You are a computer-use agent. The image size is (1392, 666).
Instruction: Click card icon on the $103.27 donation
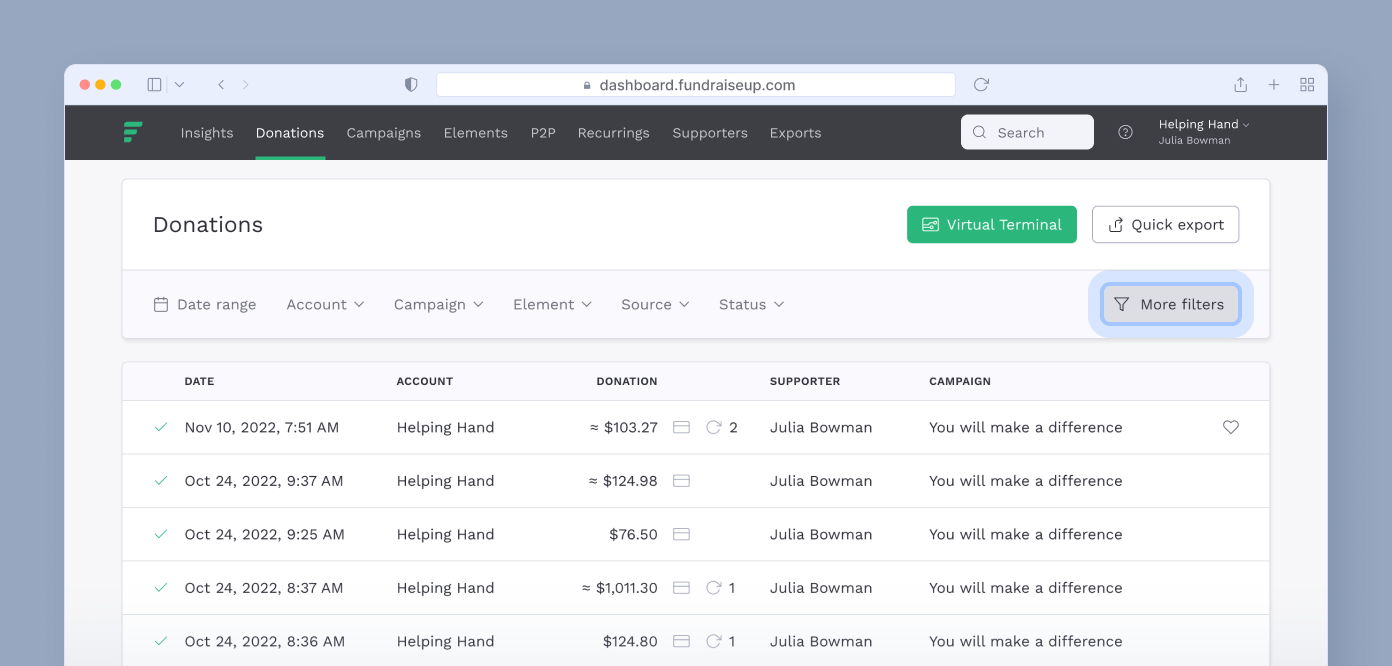[681, 427]
